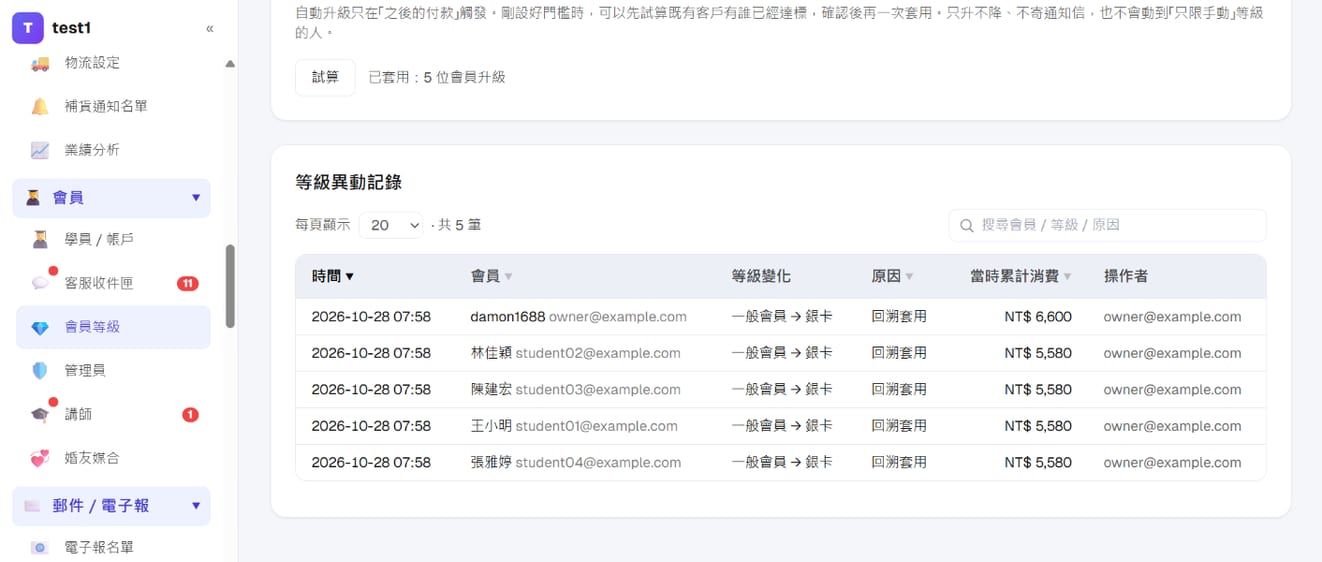Image resolution: width=1322 pixels, height=562 pixels.
Task: Click the 試算 button
Action: 325,77
